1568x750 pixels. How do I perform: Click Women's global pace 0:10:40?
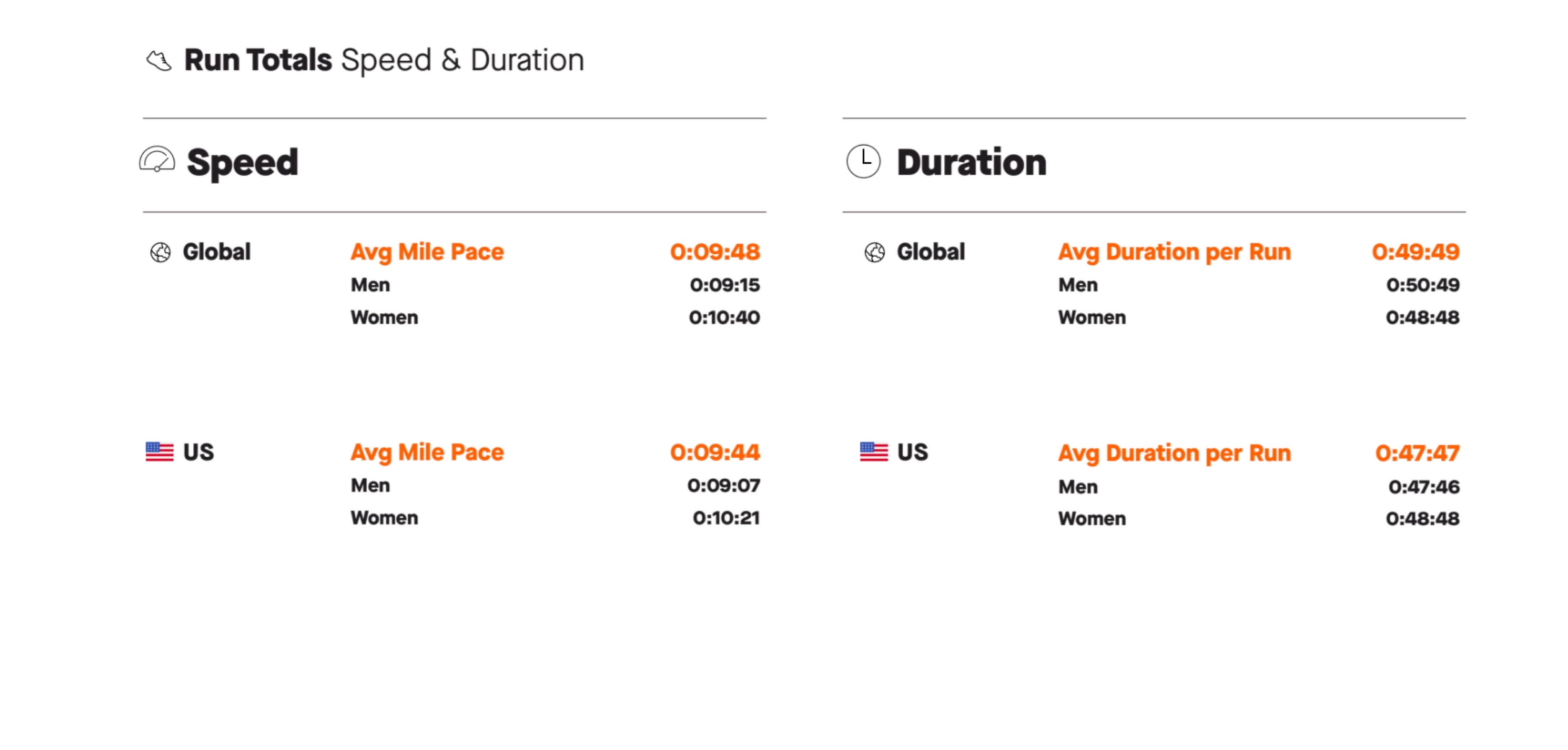click(724, 317)
